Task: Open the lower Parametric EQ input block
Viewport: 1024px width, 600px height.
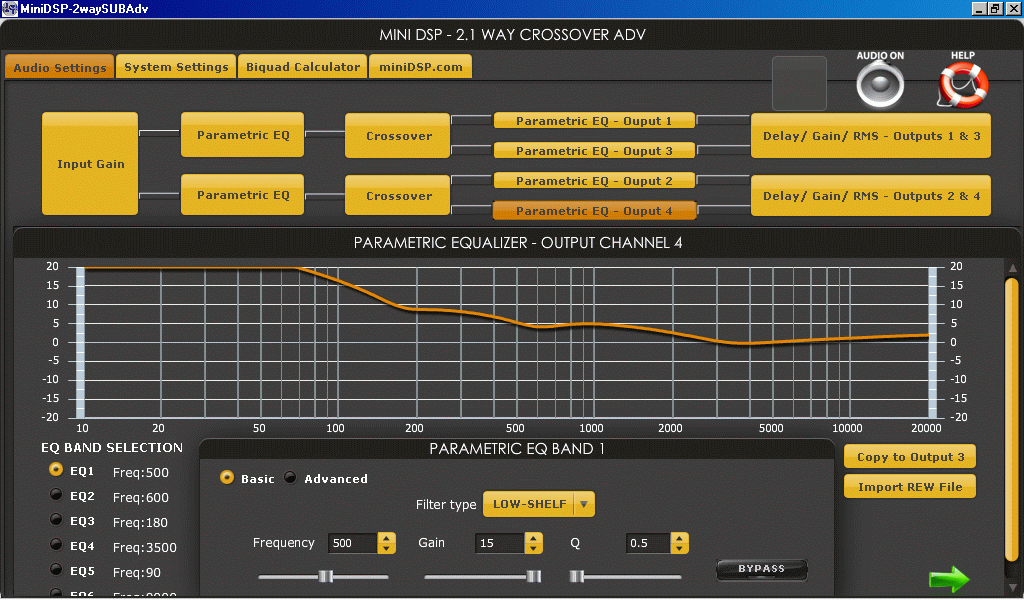Action: tap(242, 195)
